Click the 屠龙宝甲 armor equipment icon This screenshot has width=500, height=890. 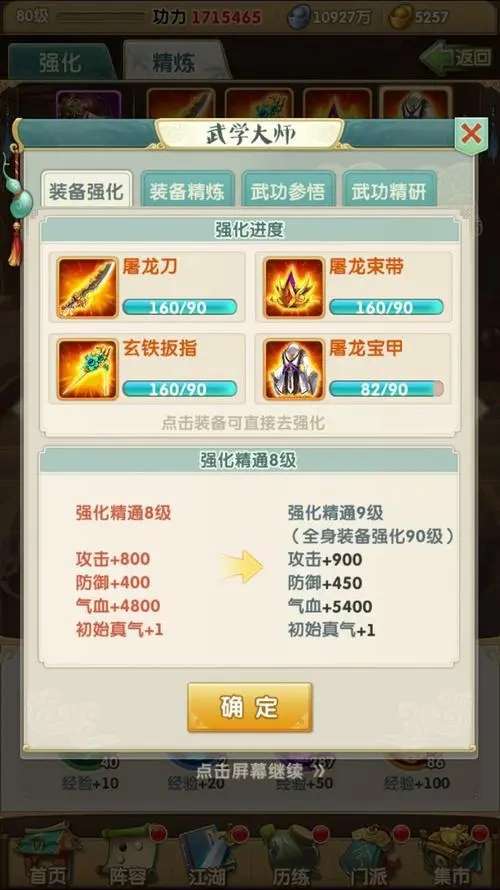point(294,370)
